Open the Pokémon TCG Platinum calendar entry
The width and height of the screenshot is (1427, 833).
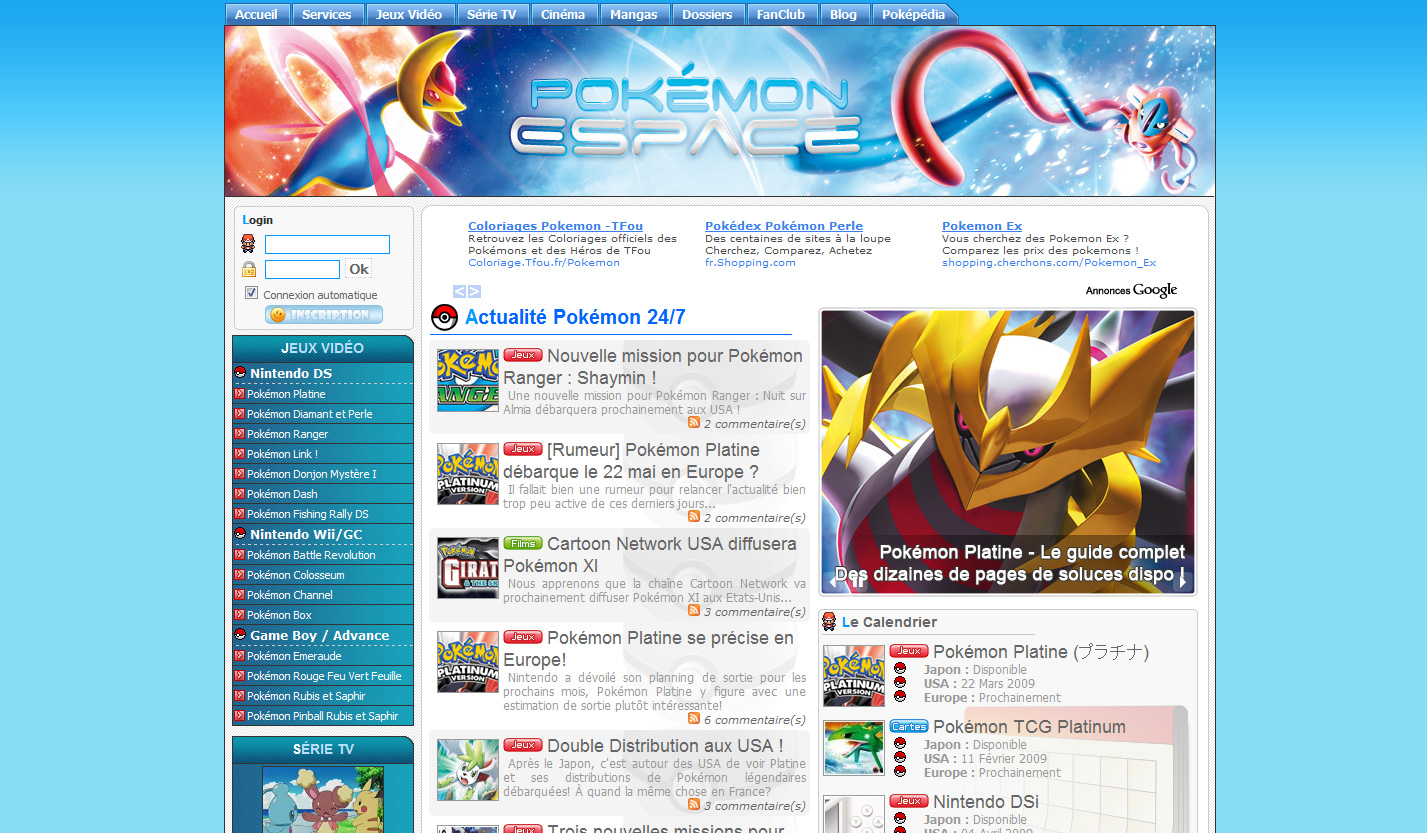point(1029,727)
